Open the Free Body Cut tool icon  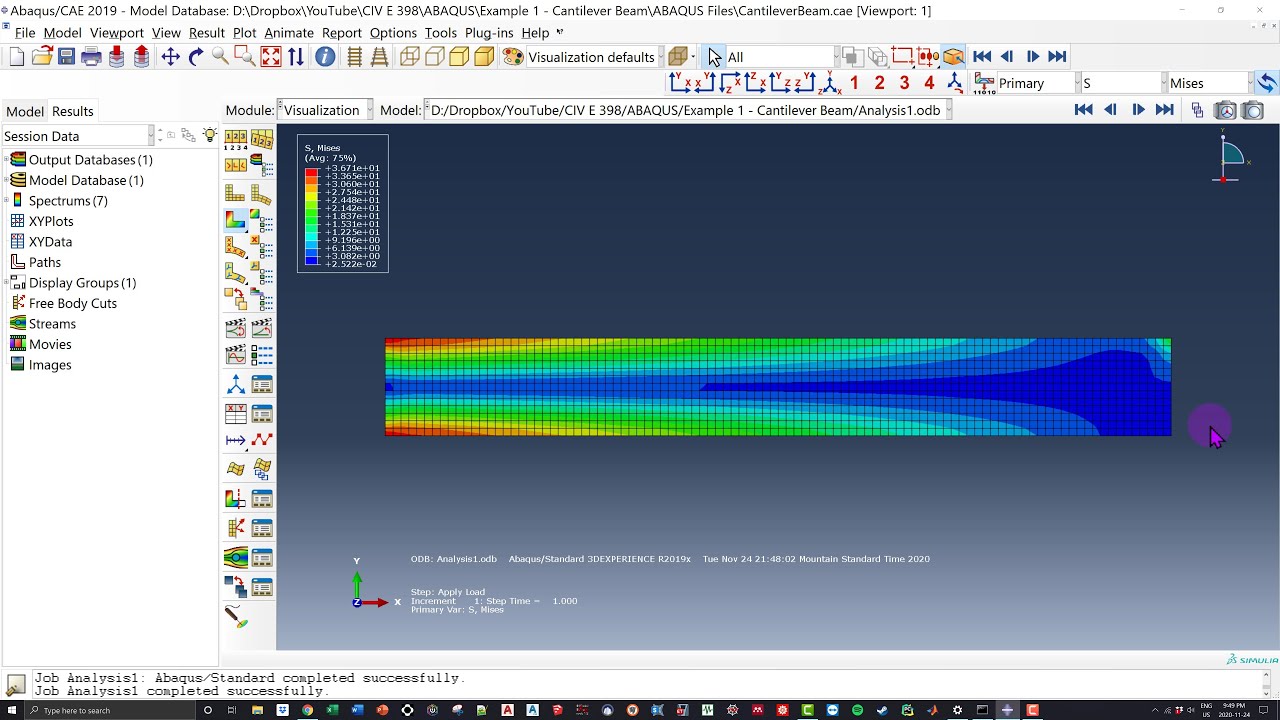click(236, 528)
